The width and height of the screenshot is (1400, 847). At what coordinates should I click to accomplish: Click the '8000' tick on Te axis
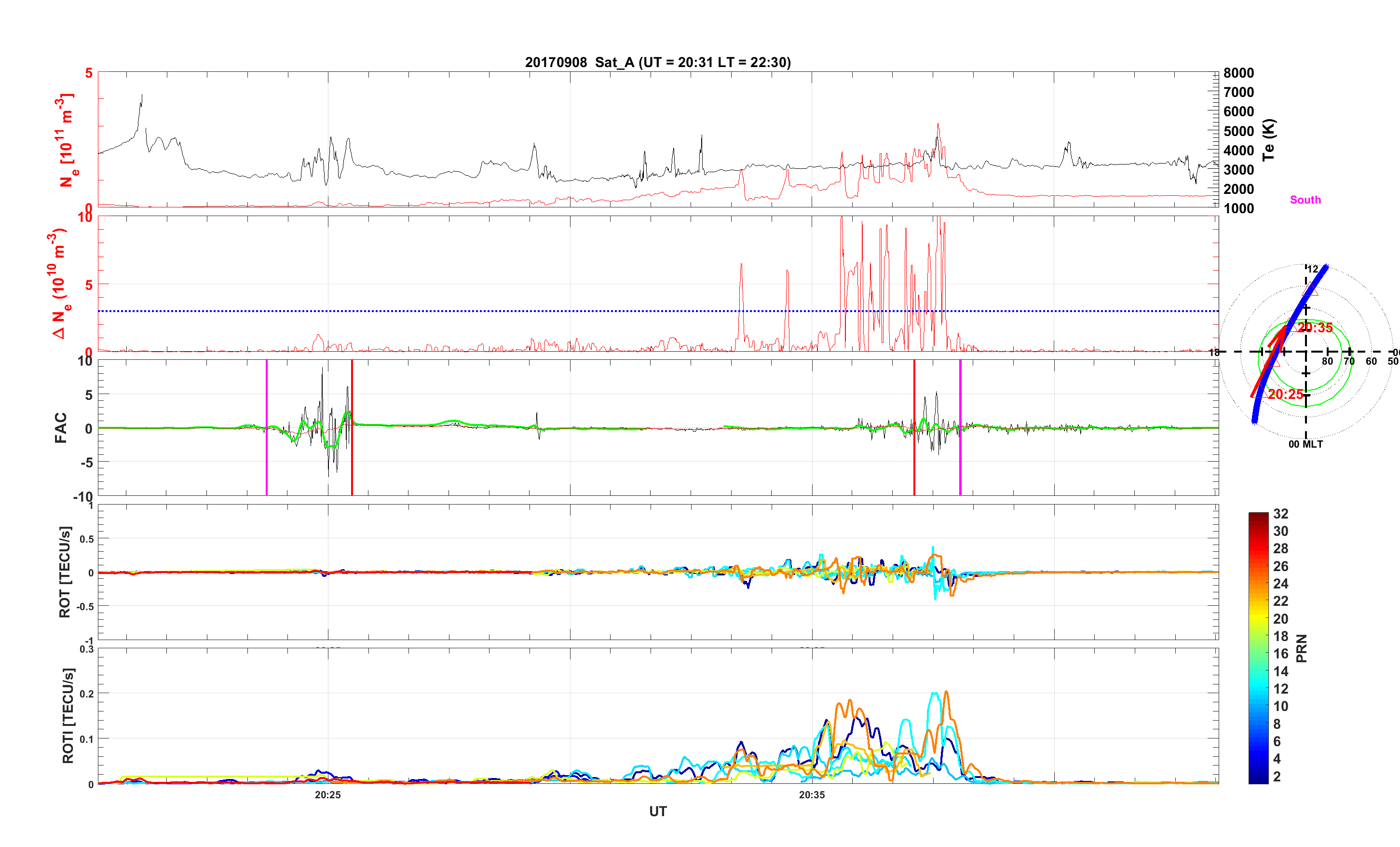pos(1238,73)
